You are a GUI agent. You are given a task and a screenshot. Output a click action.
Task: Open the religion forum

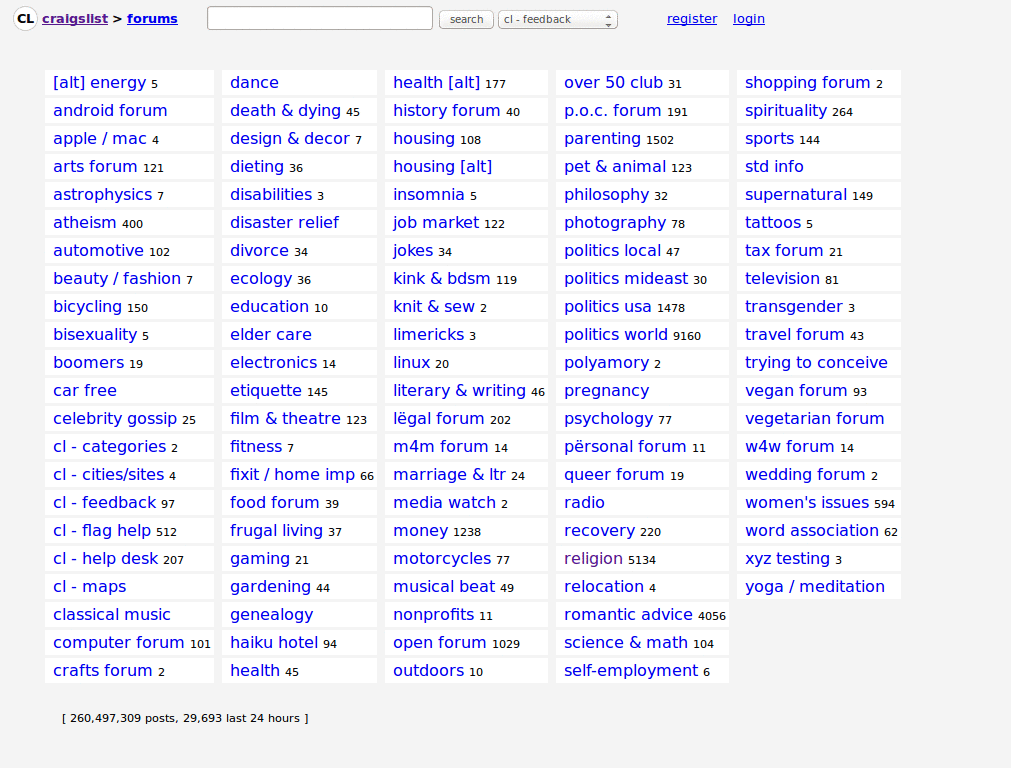coord(593,558)
